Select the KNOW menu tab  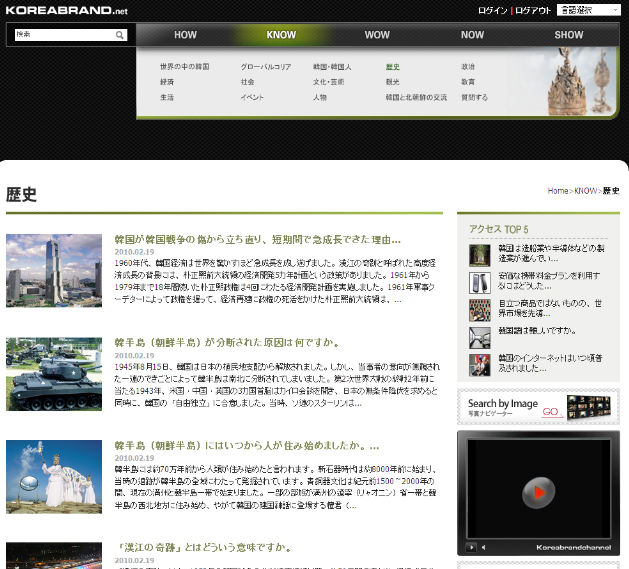pyautogui.click(x=281, y=35)
